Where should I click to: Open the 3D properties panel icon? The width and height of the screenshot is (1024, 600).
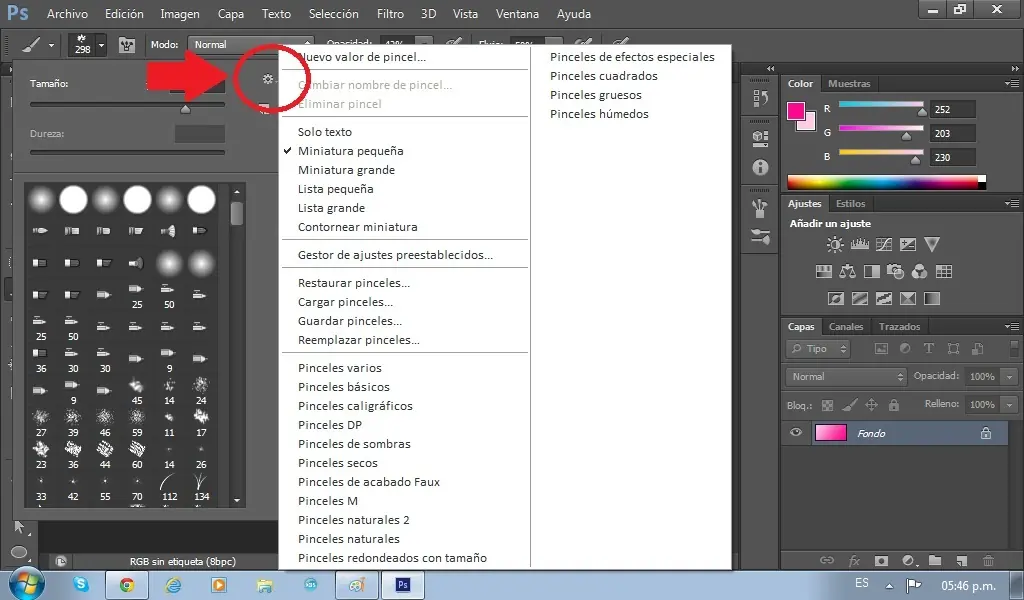pyautogui.click(x=760, y=137)
